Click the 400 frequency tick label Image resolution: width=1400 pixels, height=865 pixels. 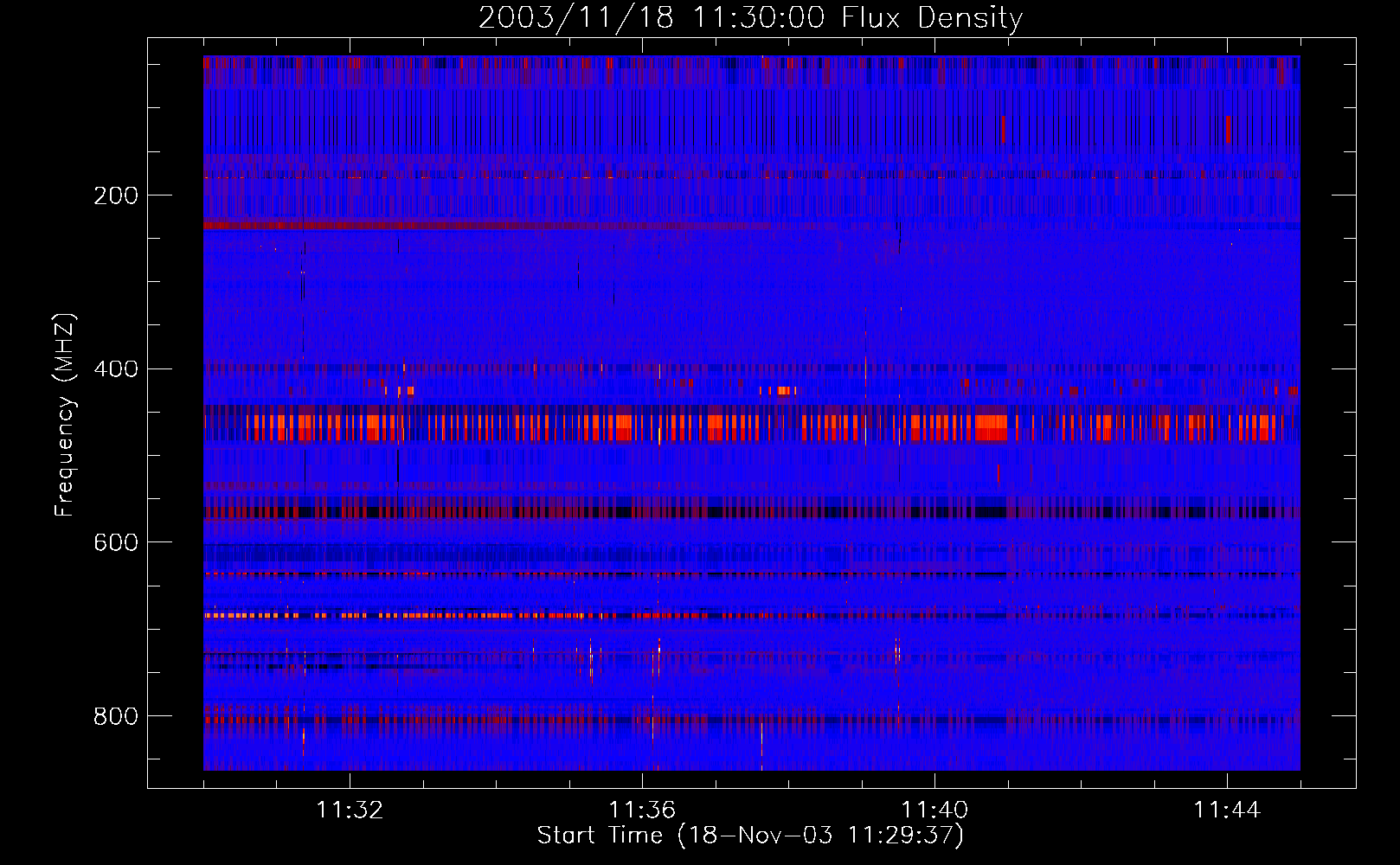[116, 369]
